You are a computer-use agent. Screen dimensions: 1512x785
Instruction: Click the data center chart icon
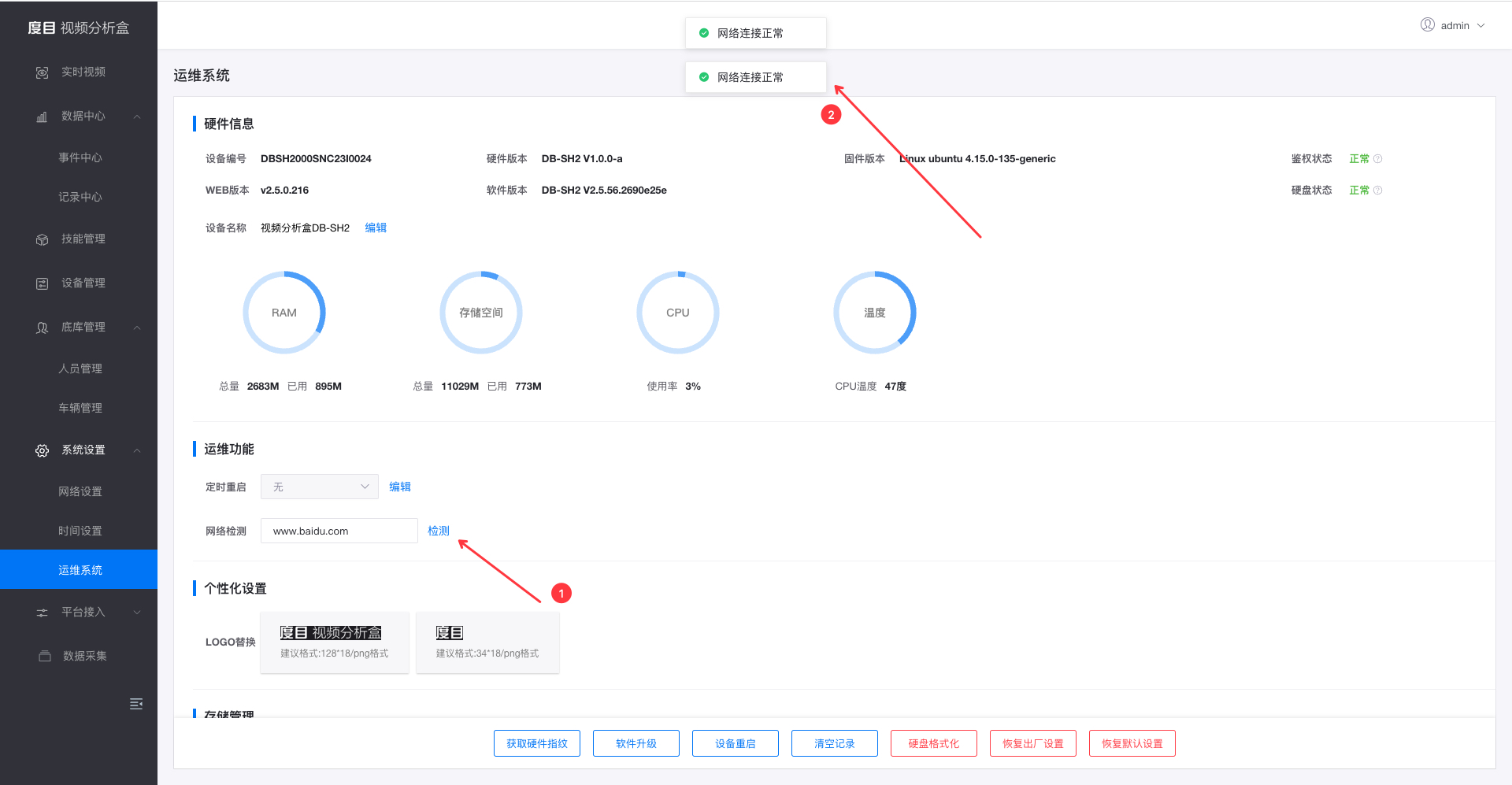pos(43,117)
